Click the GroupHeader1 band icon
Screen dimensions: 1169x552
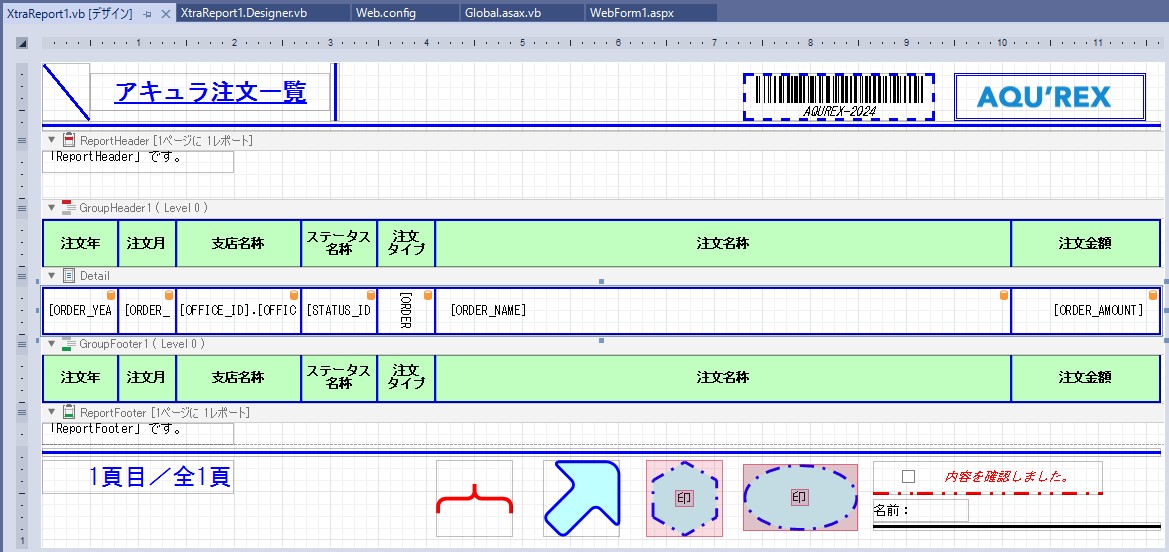[x=69, y=208]
